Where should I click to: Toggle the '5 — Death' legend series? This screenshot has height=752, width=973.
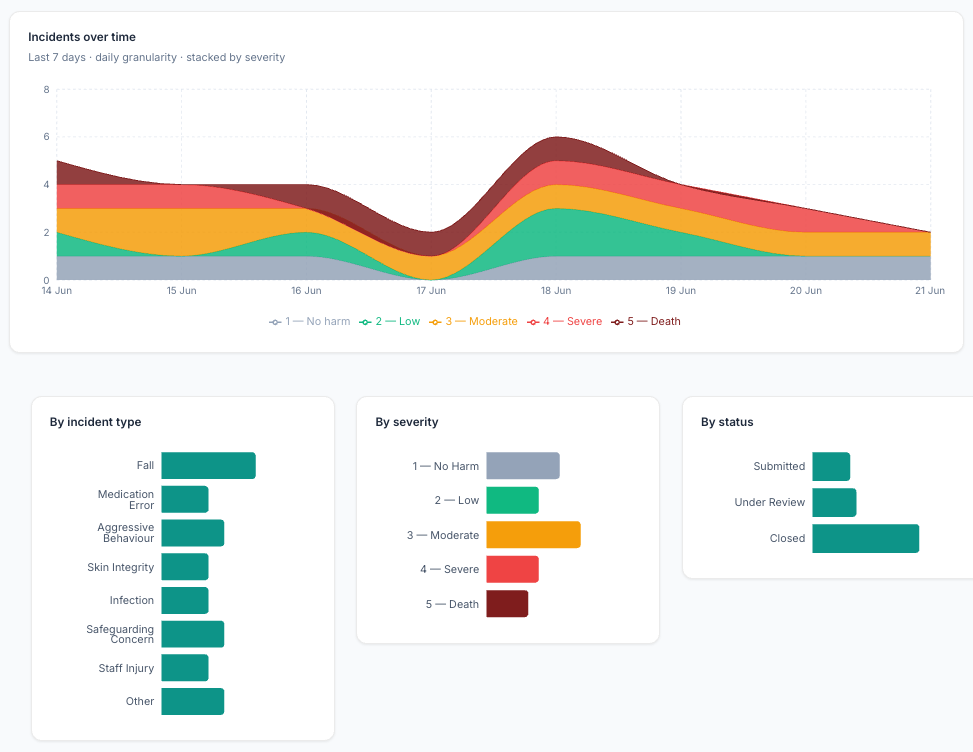(645, 321)
